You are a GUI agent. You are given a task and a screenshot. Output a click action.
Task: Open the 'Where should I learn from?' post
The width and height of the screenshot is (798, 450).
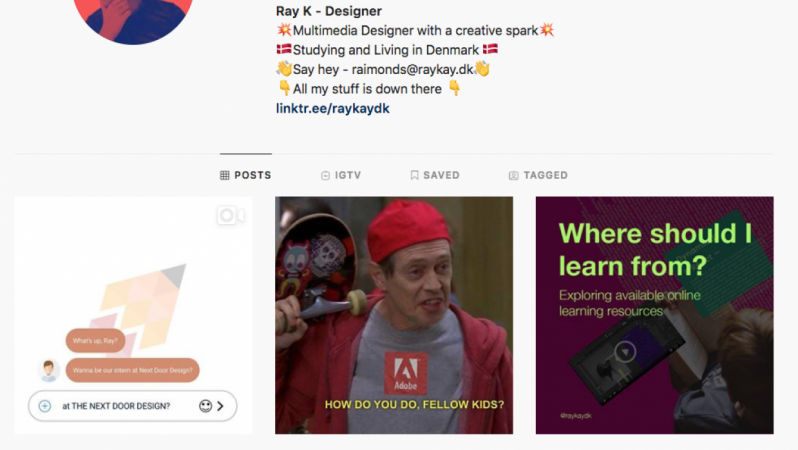[x=654, y=315]
